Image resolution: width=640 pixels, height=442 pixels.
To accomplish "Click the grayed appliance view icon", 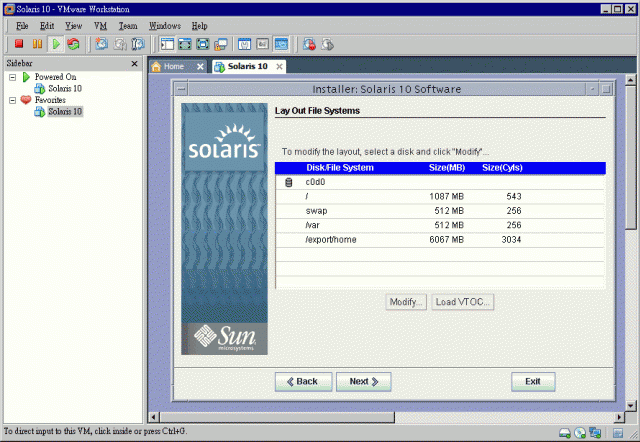I will [x=262, y=44].
